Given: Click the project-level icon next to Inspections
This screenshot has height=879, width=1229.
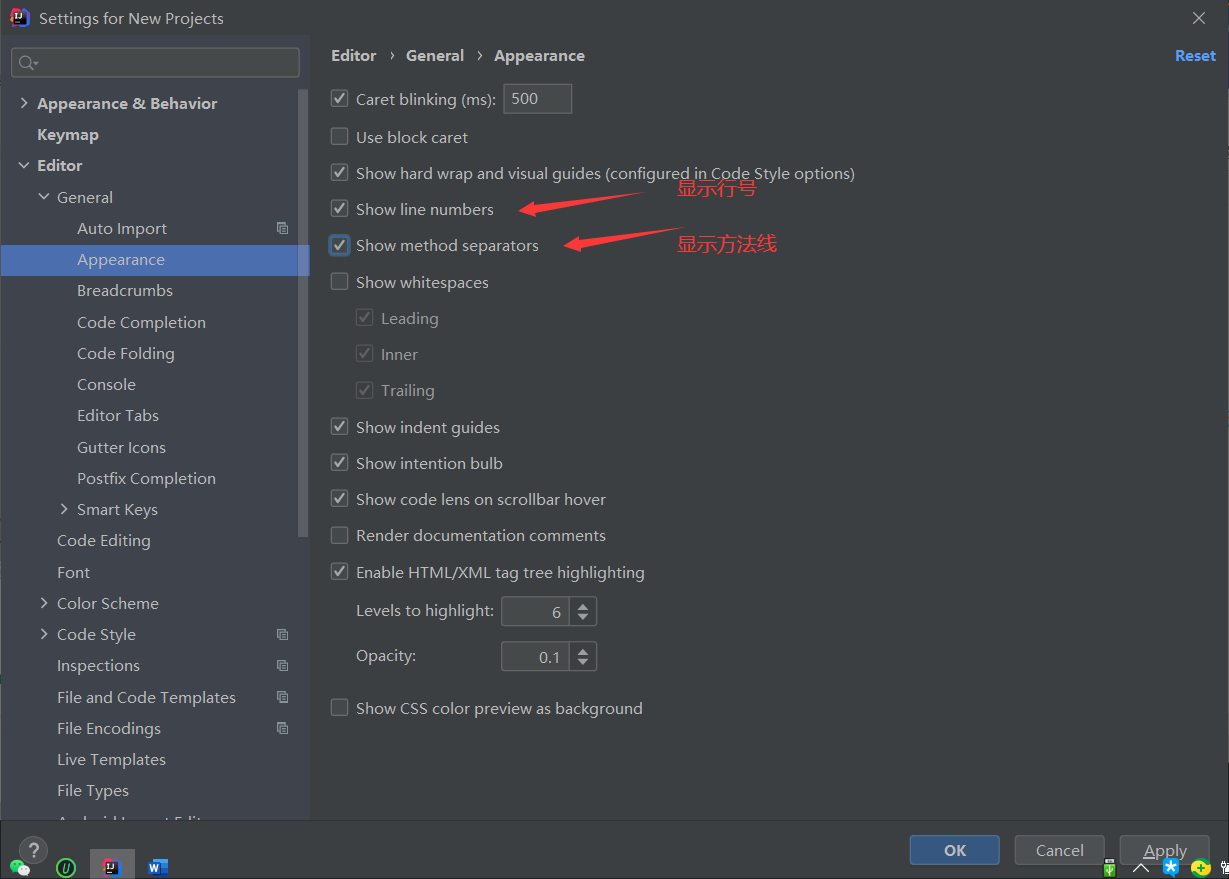Looking at the screenshot, I should [x=282, y=666].
